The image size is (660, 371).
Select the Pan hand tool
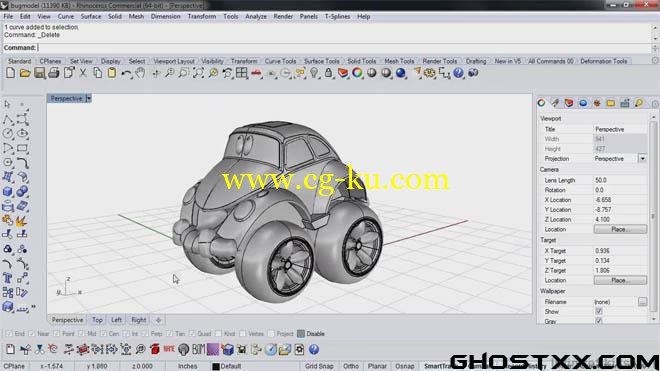(140, 73)
